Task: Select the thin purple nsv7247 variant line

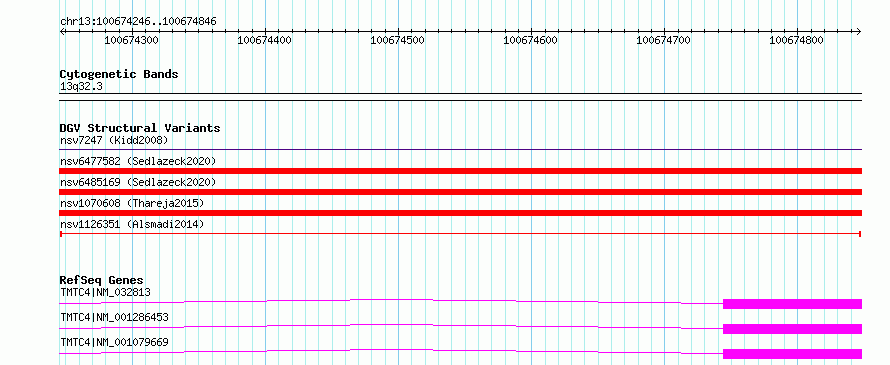Action: [460, 150]
